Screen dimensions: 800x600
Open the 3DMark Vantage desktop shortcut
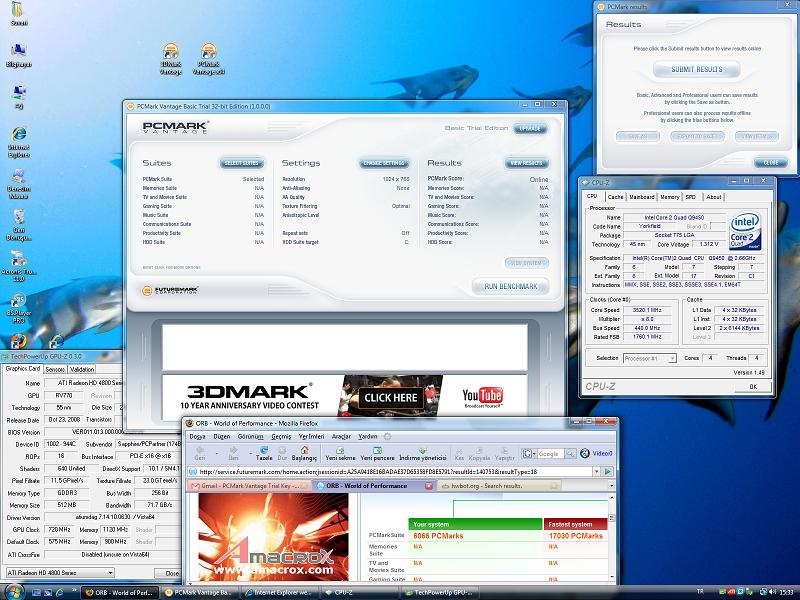pyautogui.click(x=170, y=59)
